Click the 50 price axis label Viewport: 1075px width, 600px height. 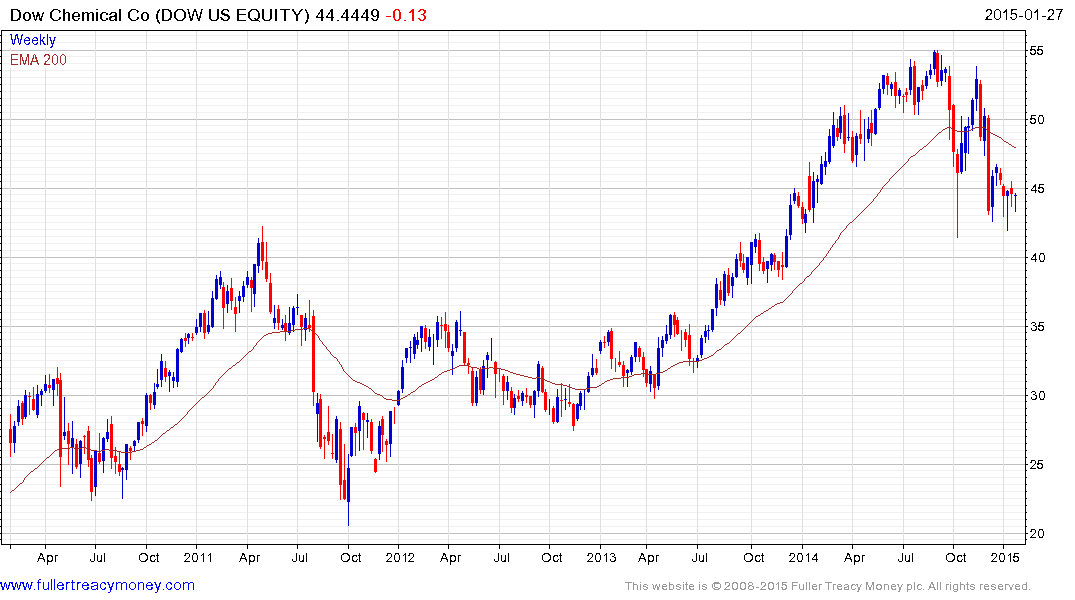pos(1036,120)
